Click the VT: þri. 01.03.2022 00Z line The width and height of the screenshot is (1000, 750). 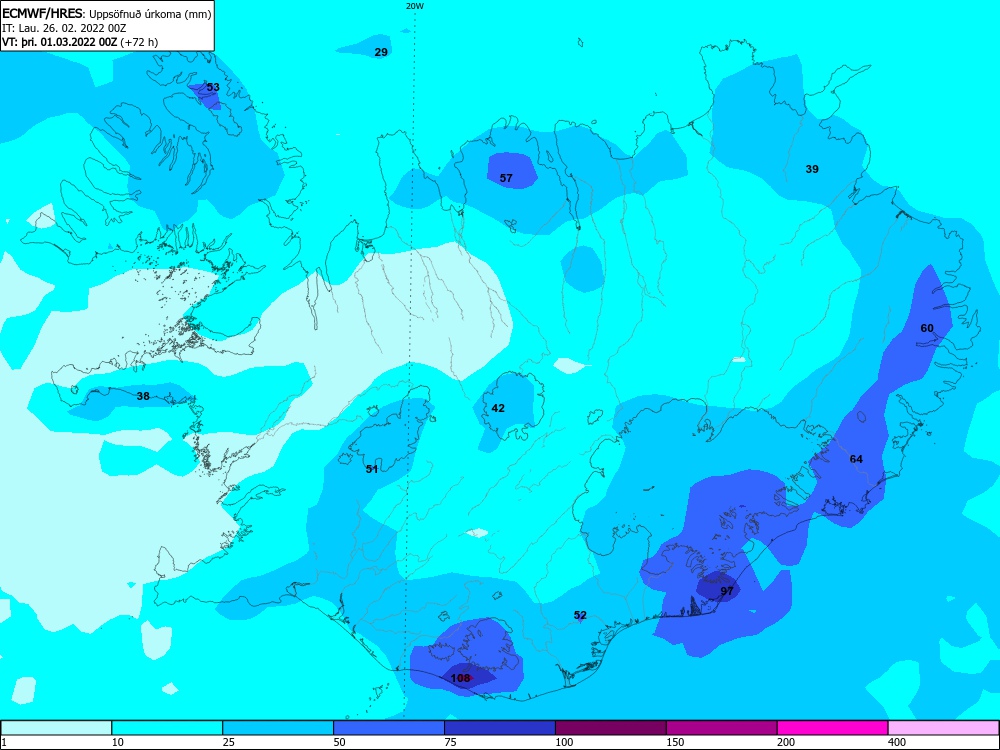coord(80,42)
